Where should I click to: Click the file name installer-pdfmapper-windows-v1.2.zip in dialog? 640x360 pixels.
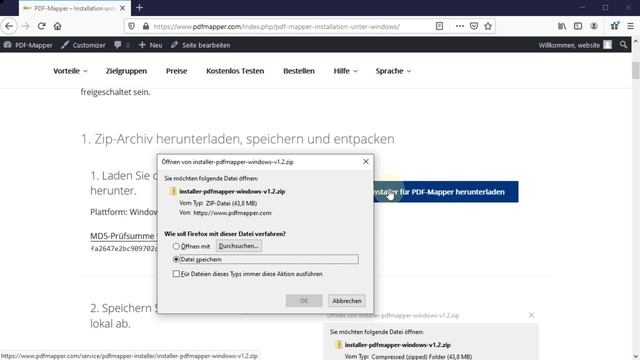tap(232, 191)
